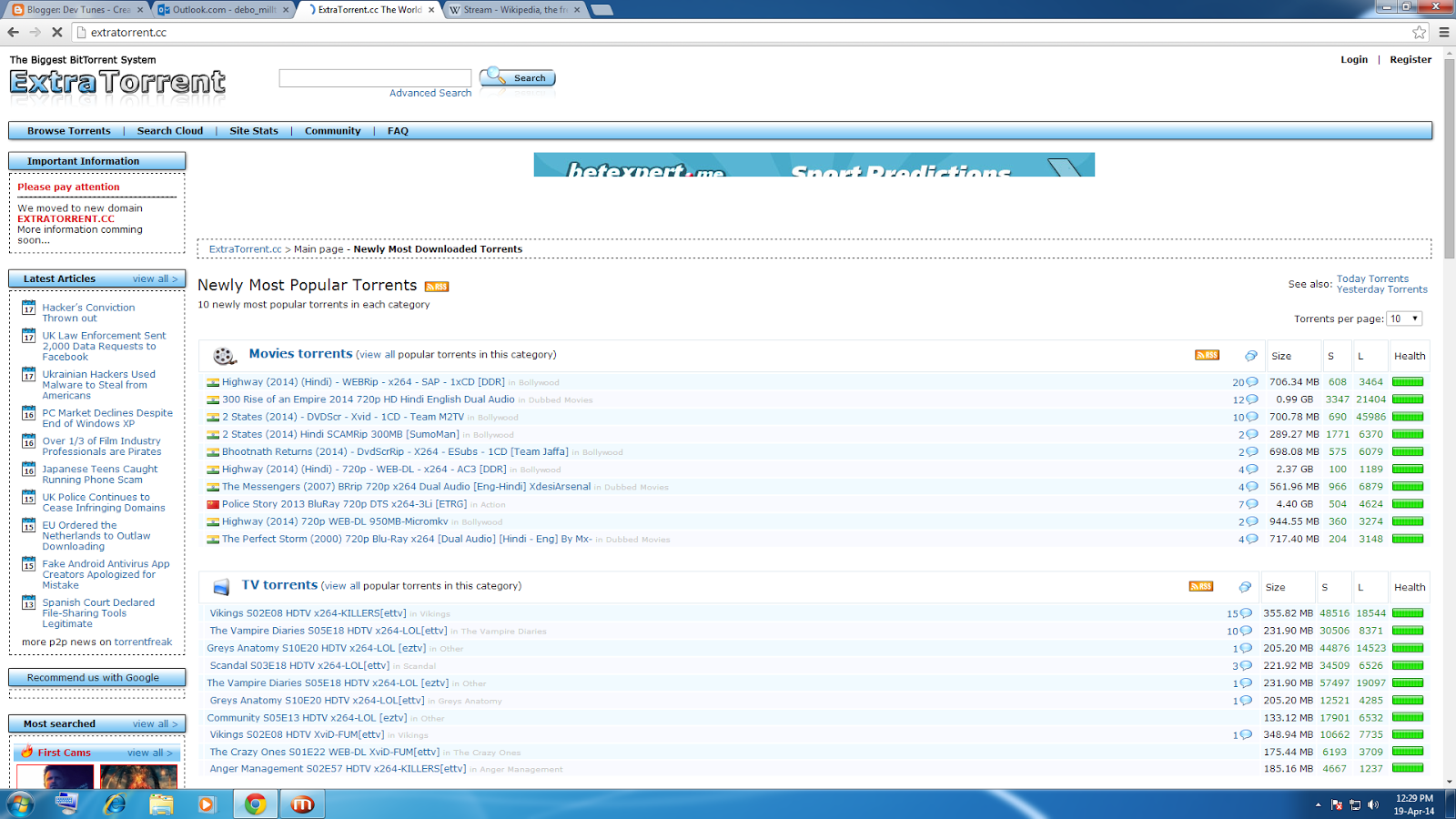Open Windows Explorer folder on taskbar
Viewport: 1456px width, 819px height.
161,804
